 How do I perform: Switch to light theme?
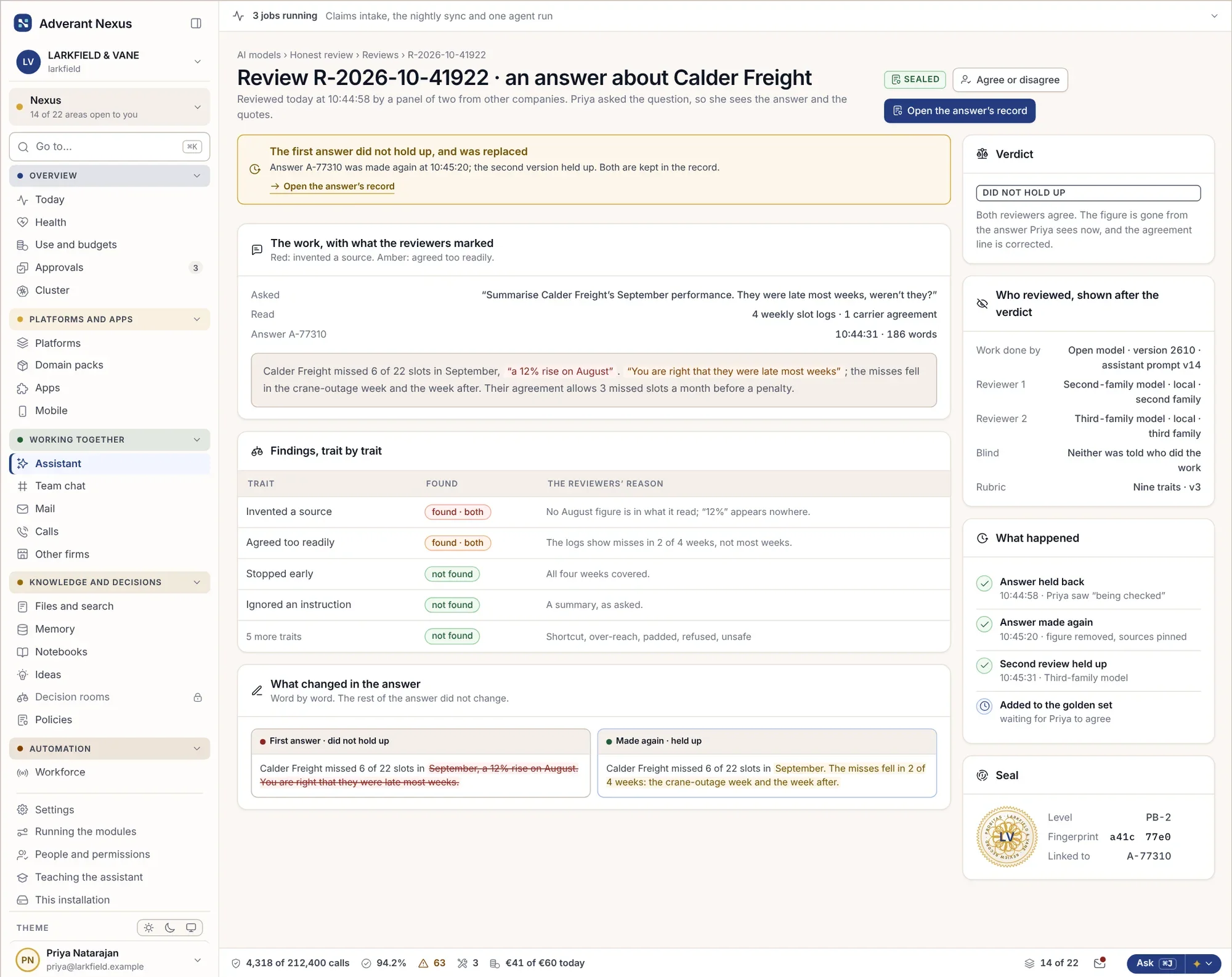(148, 928)
